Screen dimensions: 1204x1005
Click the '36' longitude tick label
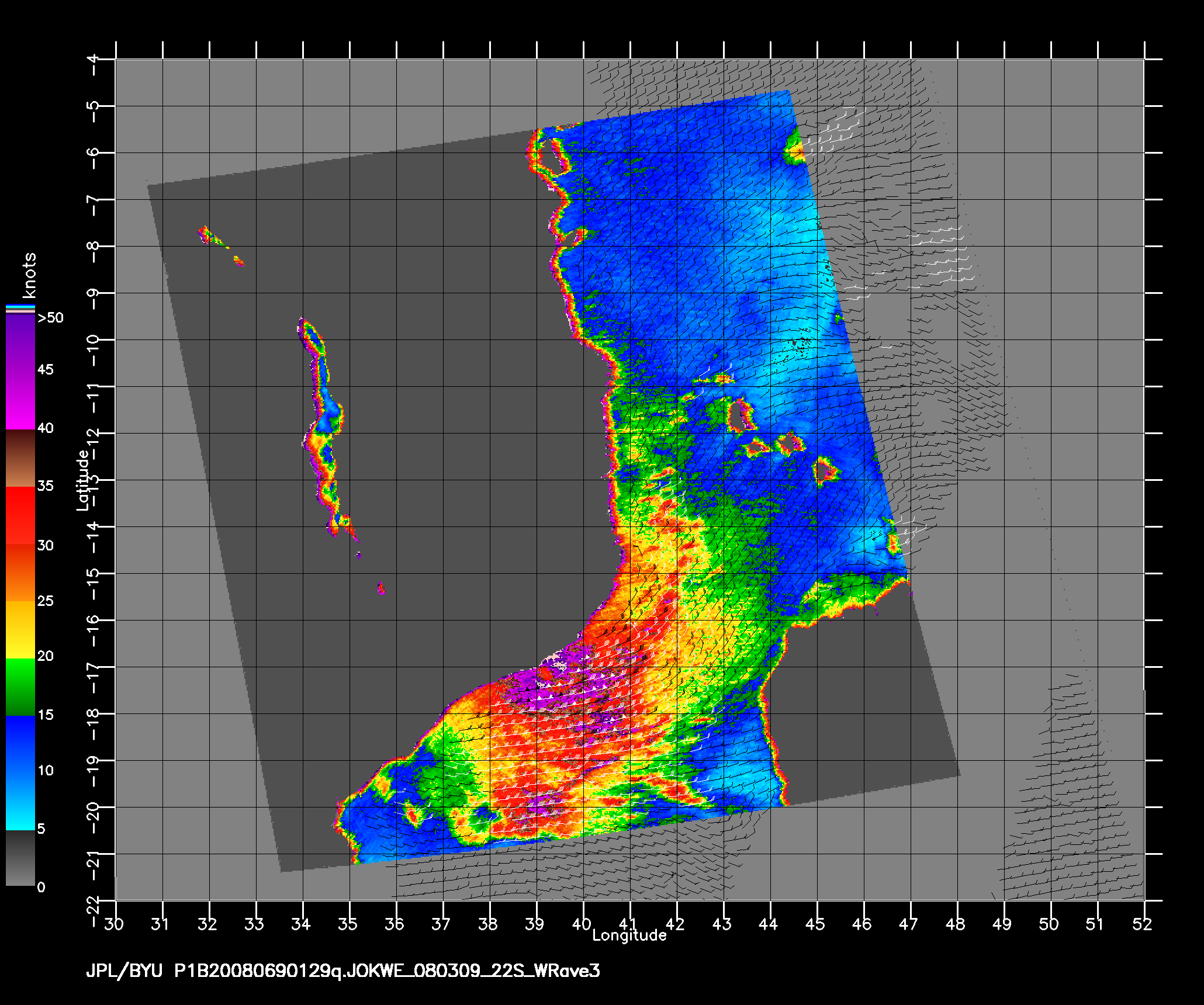[x=395, y=924]
